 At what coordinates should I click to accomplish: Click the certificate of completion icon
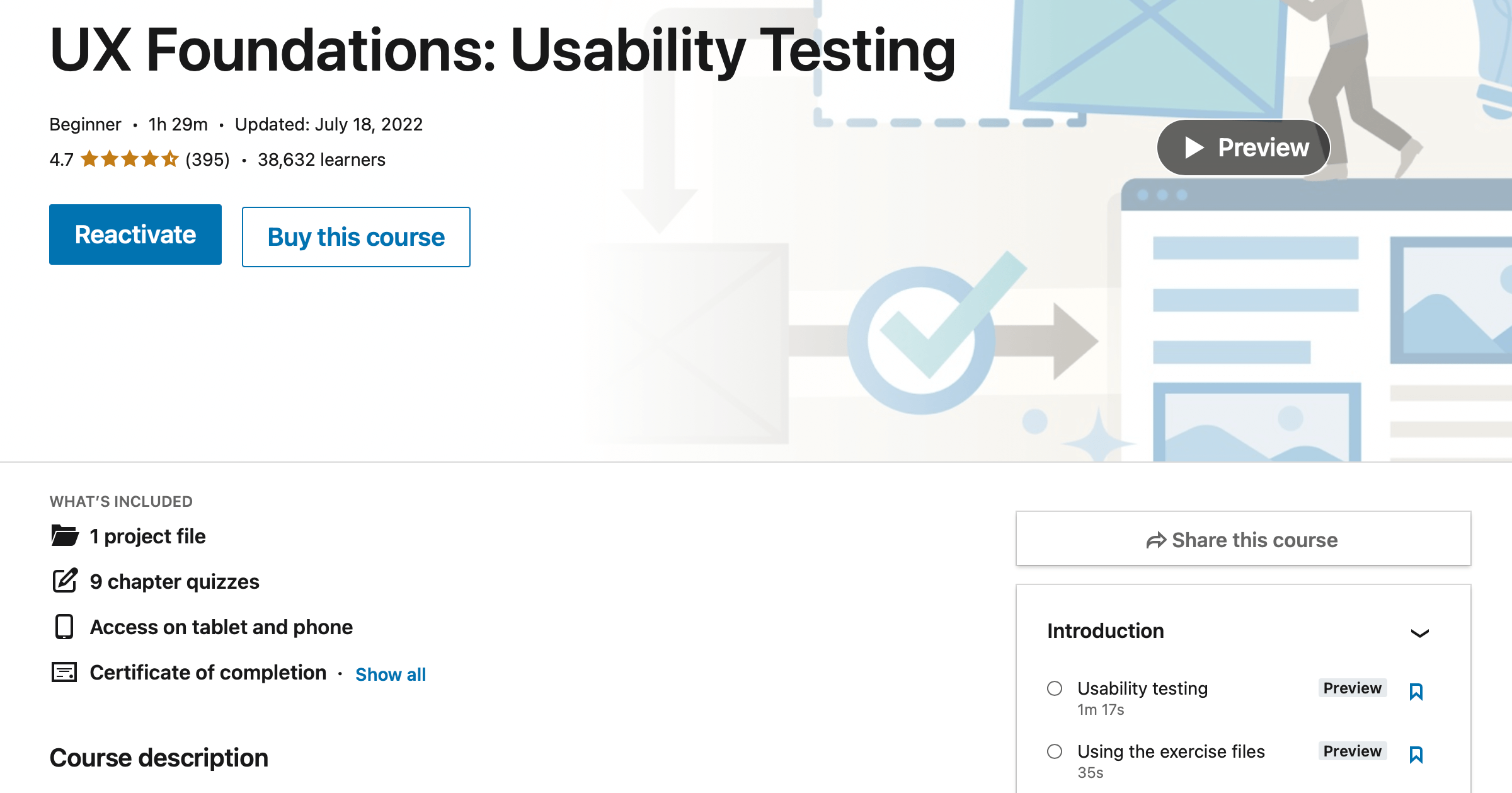(64, 673)
